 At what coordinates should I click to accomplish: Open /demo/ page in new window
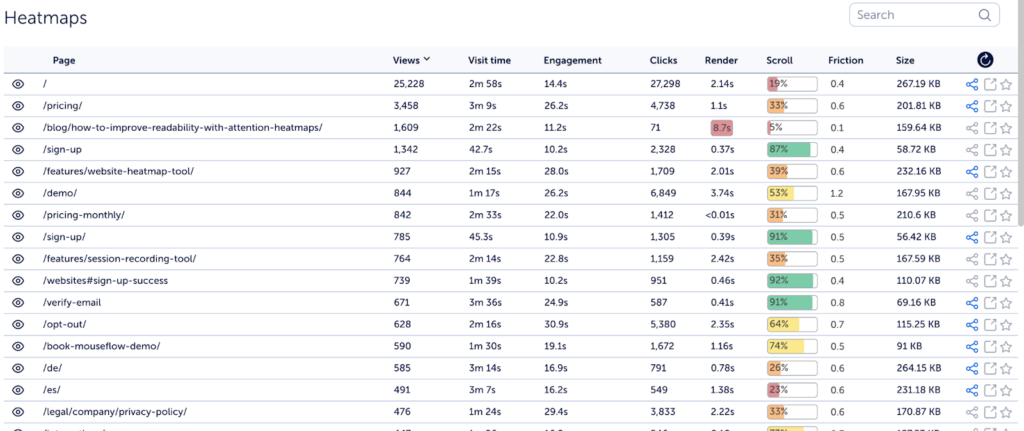(990, 193)
